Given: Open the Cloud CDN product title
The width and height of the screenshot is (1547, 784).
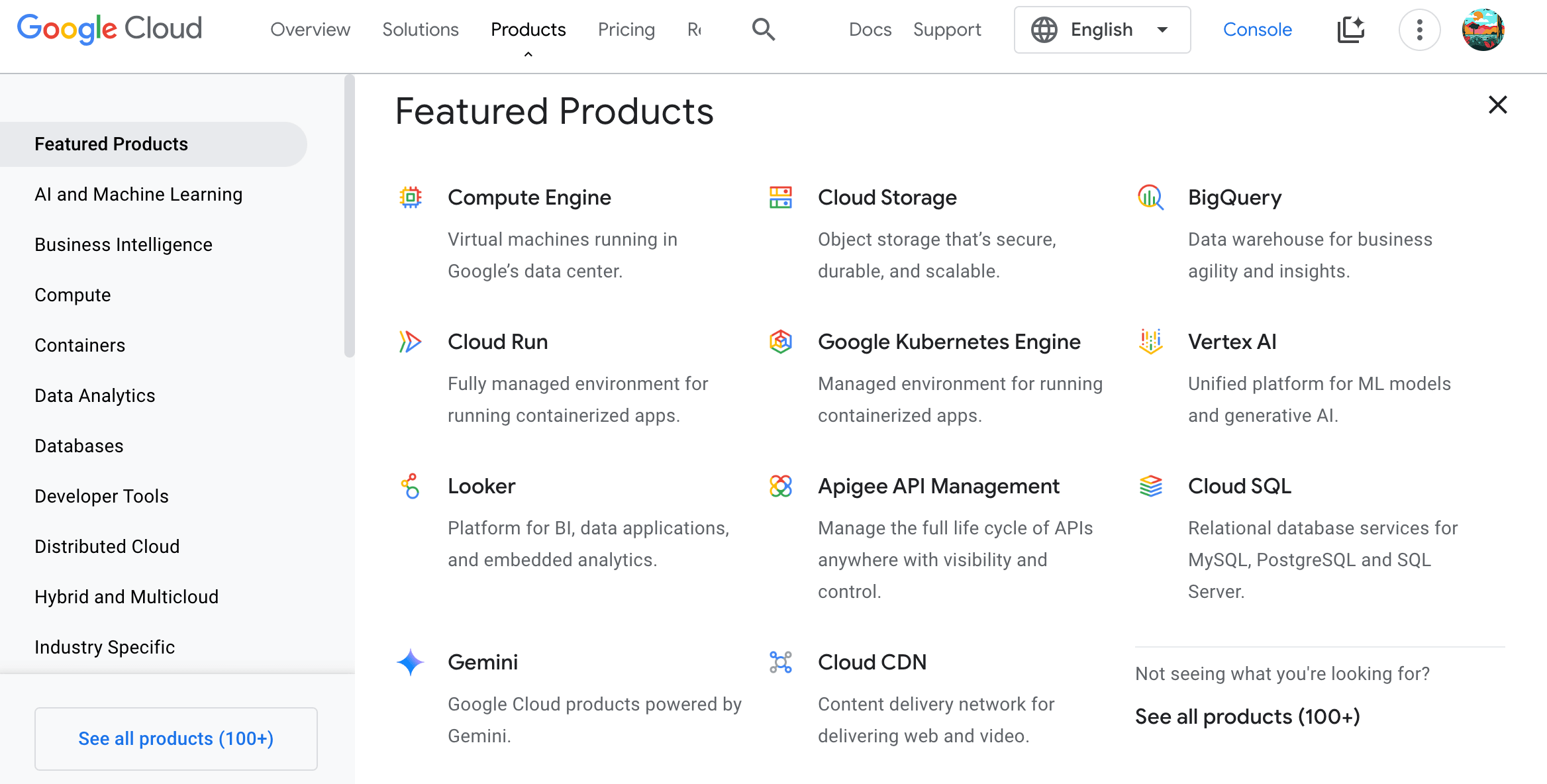Looking at the screenshot, I should click(872, 662).
